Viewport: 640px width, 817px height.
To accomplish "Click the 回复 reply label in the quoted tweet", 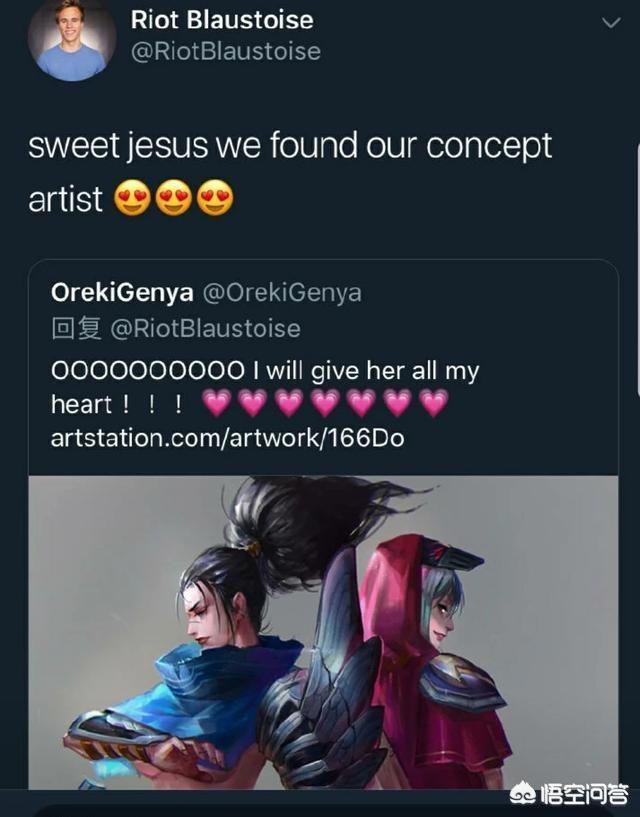I will [76, 328].
